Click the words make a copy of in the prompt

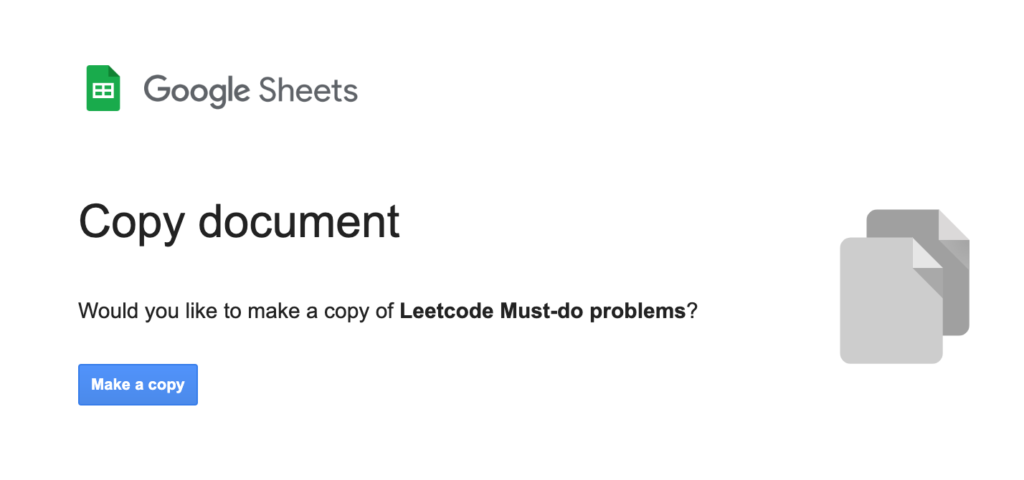tap(318, 311)
